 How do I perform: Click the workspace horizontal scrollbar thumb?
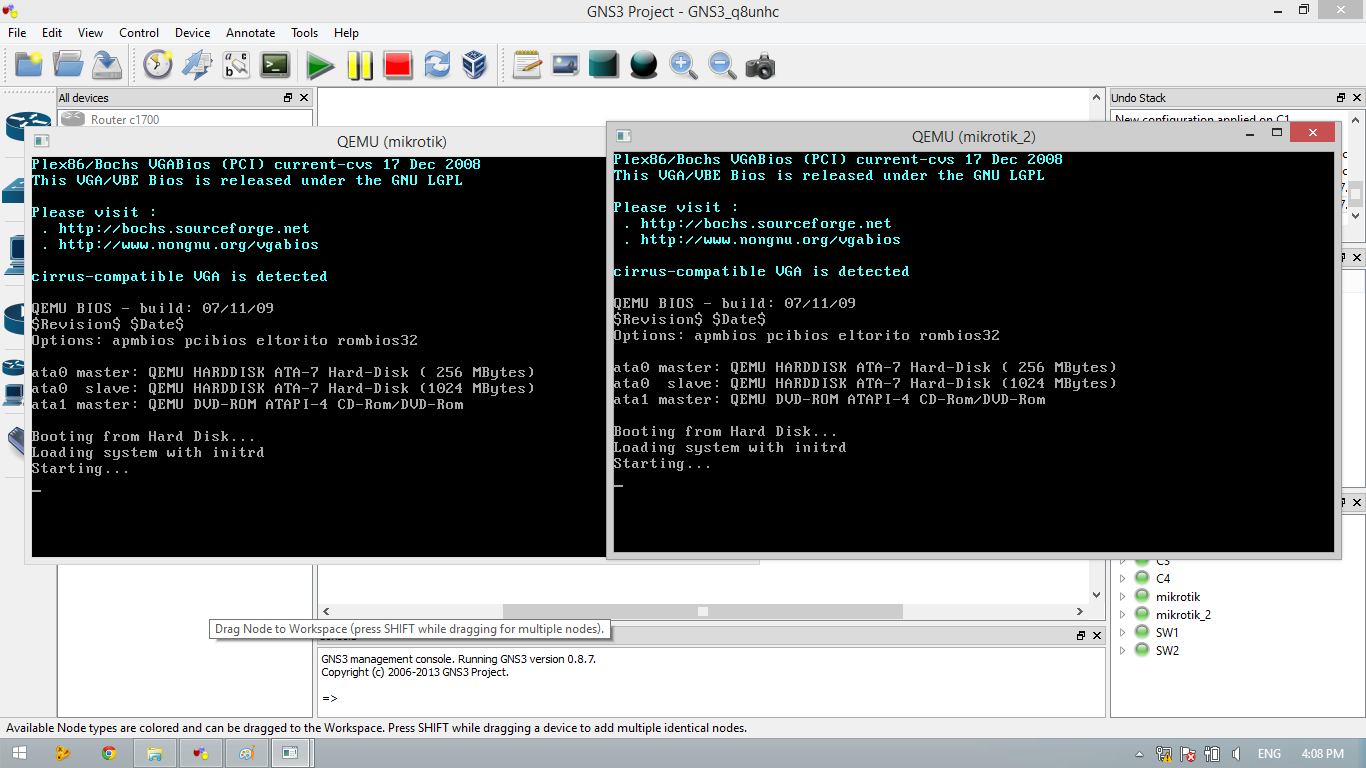pyautogui.click(x=702, y=611)
